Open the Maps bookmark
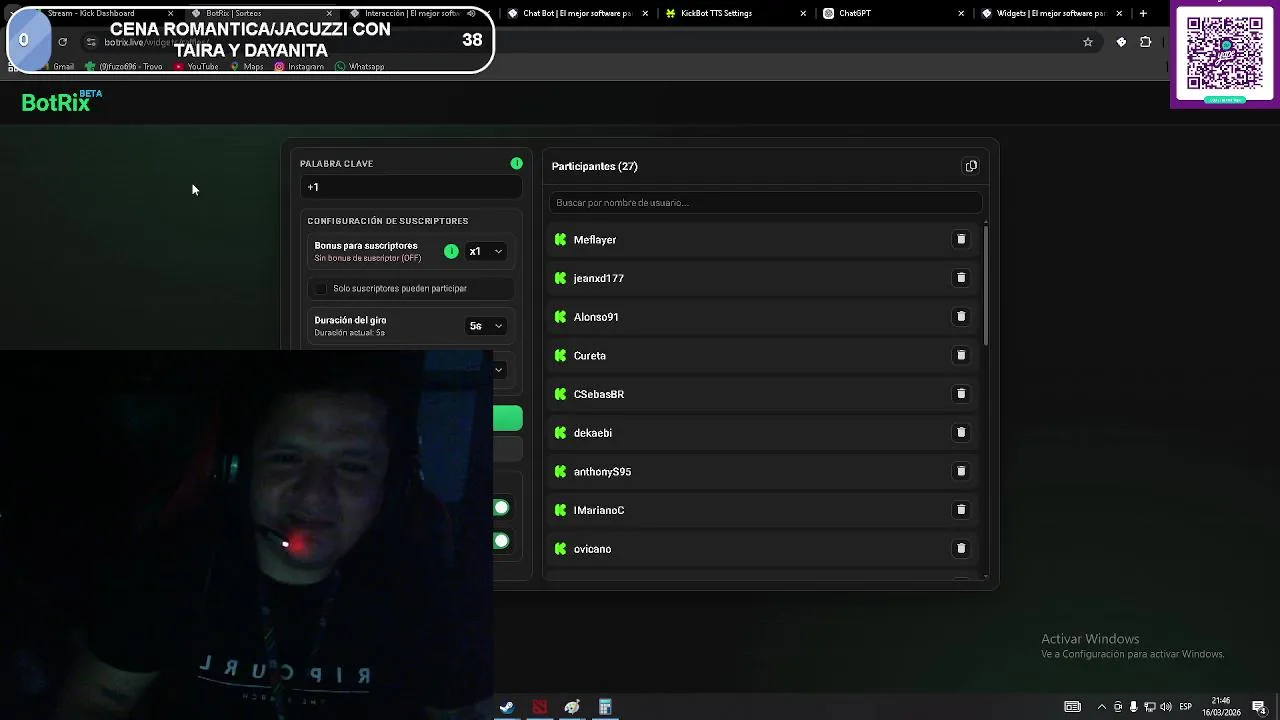Screen dimensions: 1280x720 247,67
